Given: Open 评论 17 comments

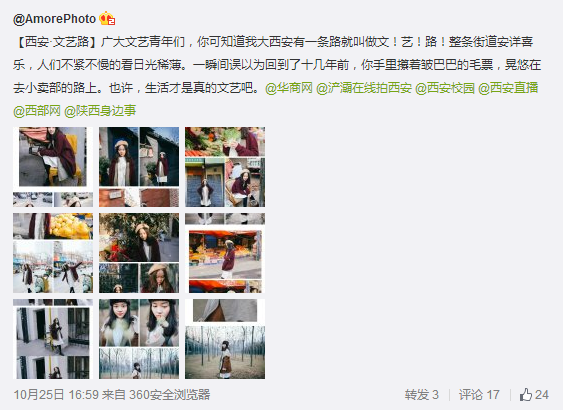Looking at the screenshot, I should tap(479, 395).
